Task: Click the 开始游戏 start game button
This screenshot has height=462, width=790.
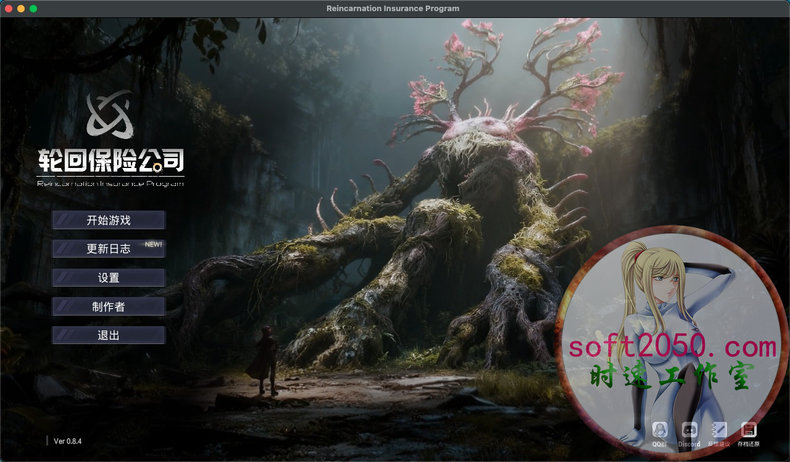Action: click(108, 220)
